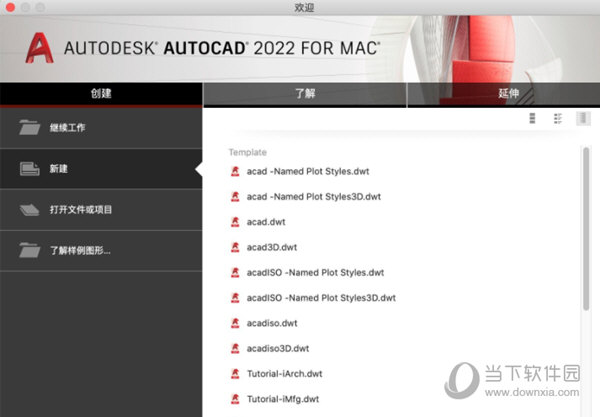Click icon beside acadISO -Named Plot Styles.dwt

(235, 272)
